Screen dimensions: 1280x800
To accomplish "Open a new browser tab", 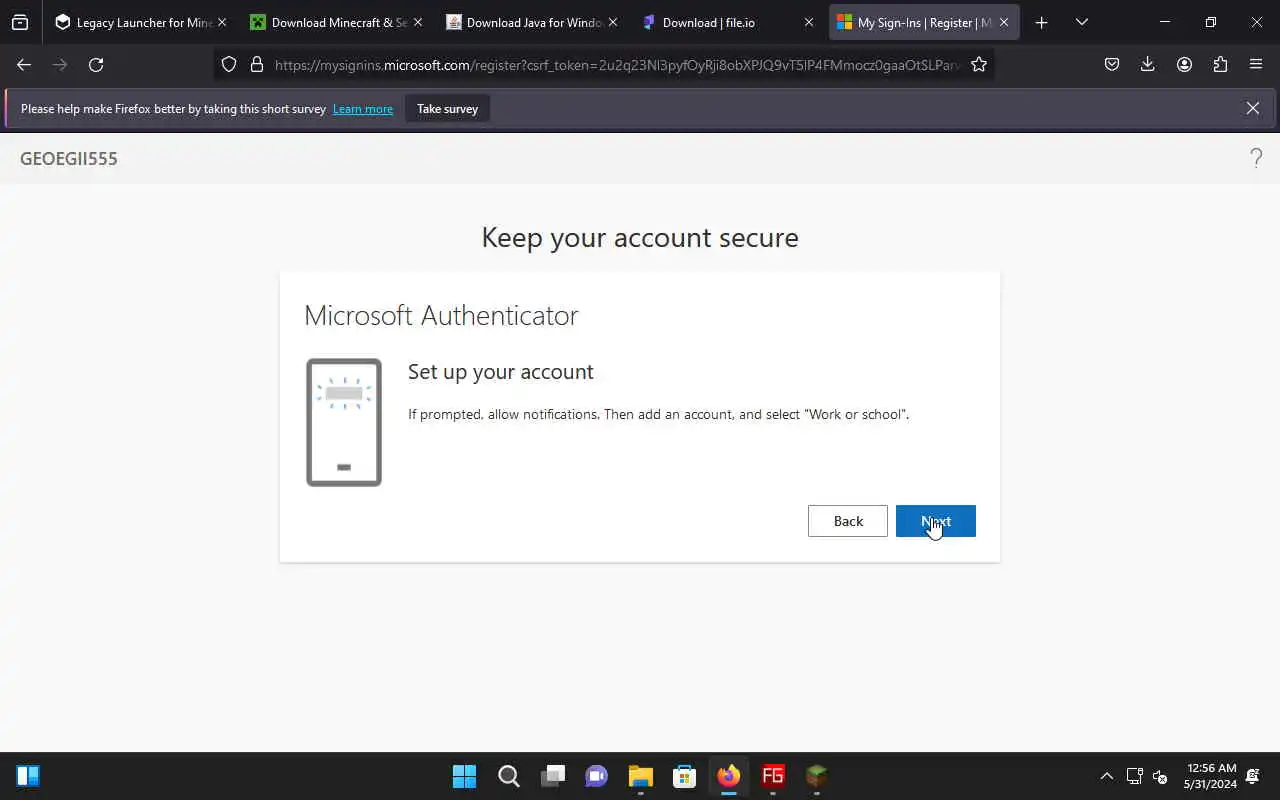I will pyautogui.click(x=1041, y=22).
